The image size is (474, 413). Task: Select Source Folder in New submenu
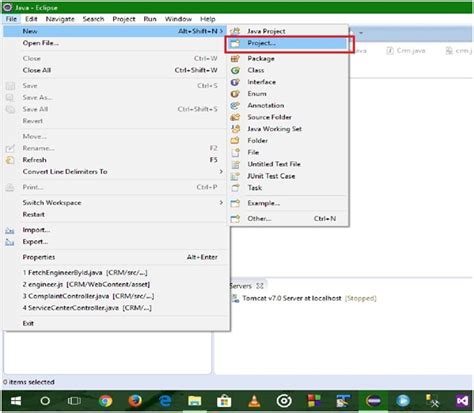(288, 117)
